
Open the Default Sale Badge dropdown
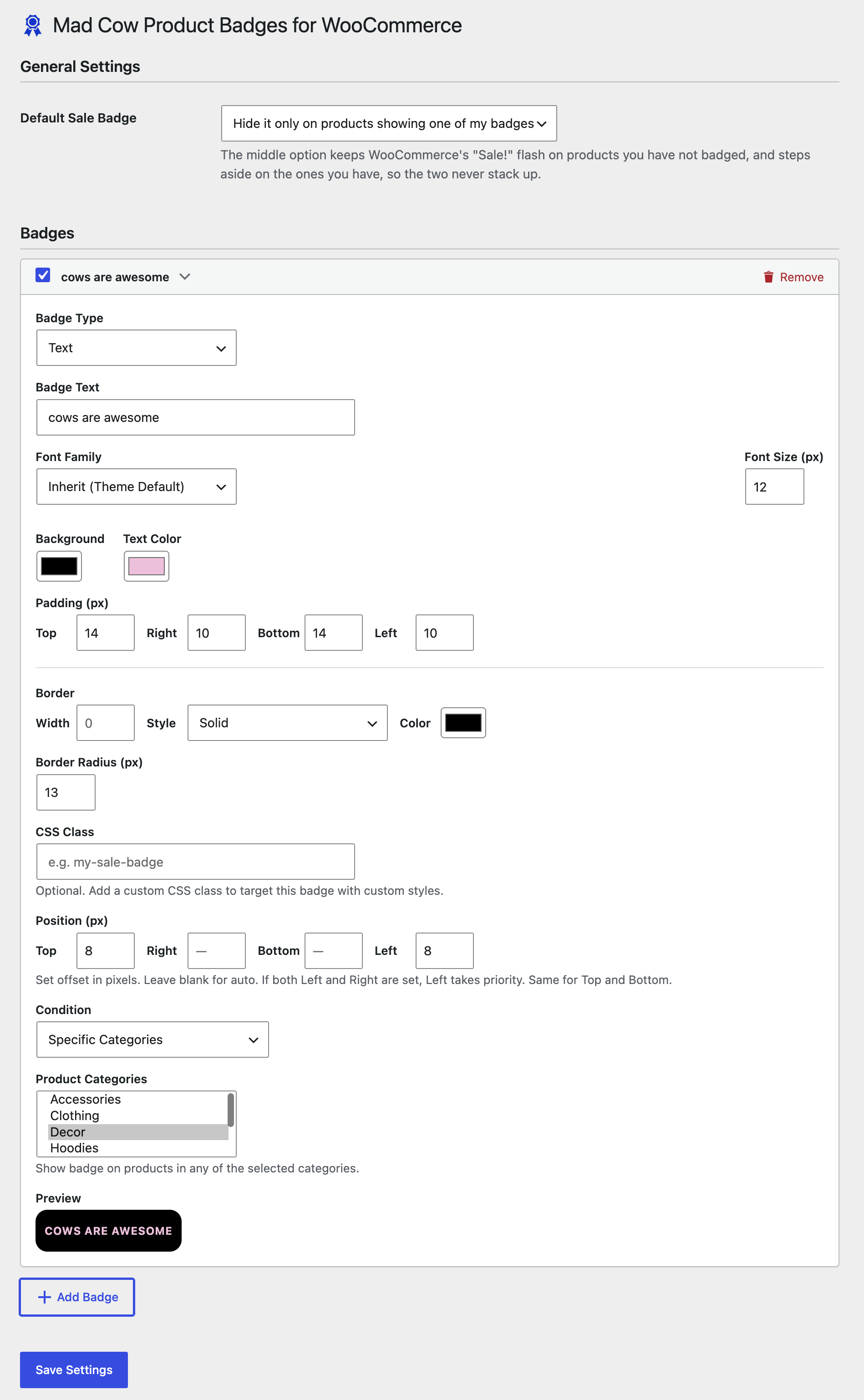[389, 123]
